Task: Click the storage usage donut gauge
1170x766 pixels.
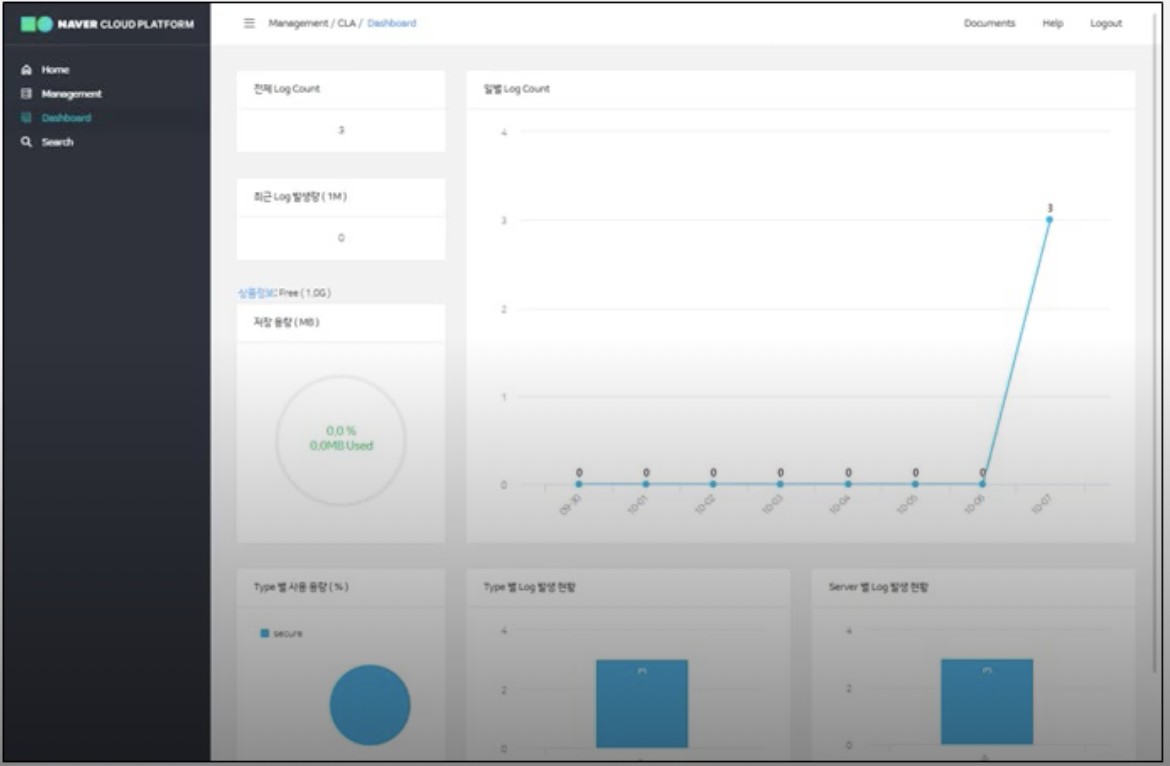Action: click(x=341, y=440)
